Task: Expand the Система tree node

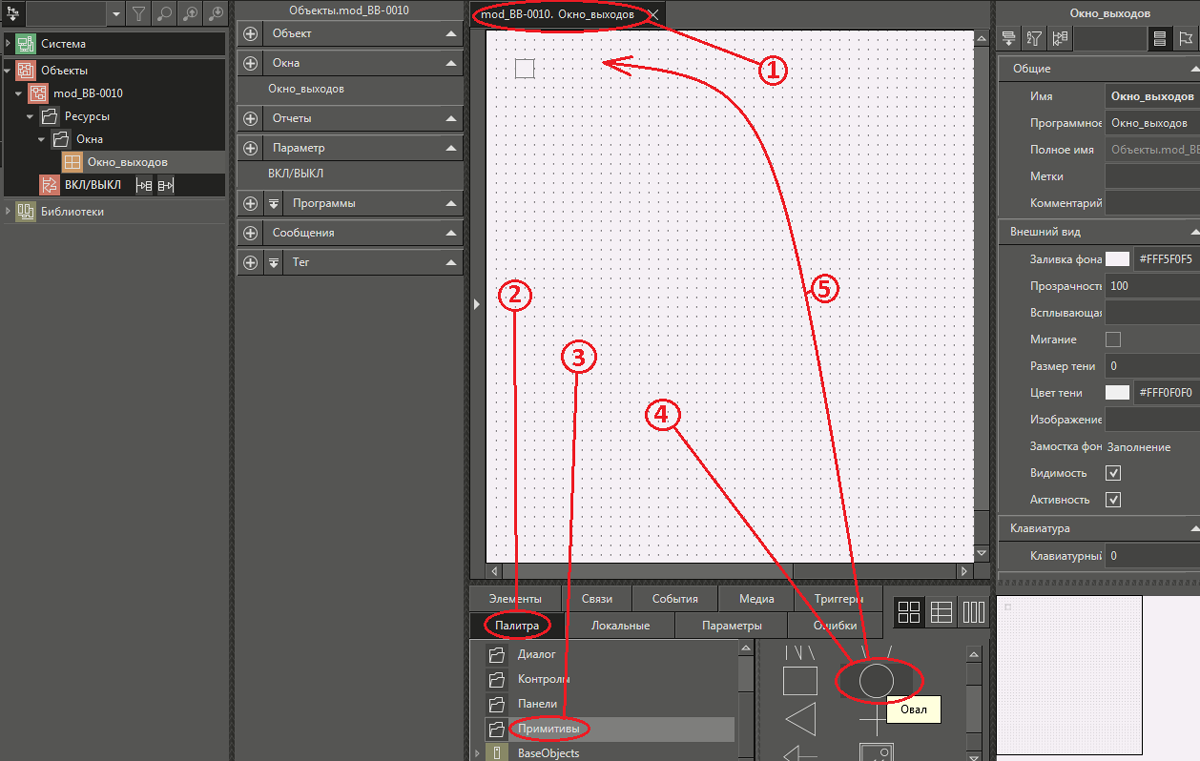Action: coord(9,44)
